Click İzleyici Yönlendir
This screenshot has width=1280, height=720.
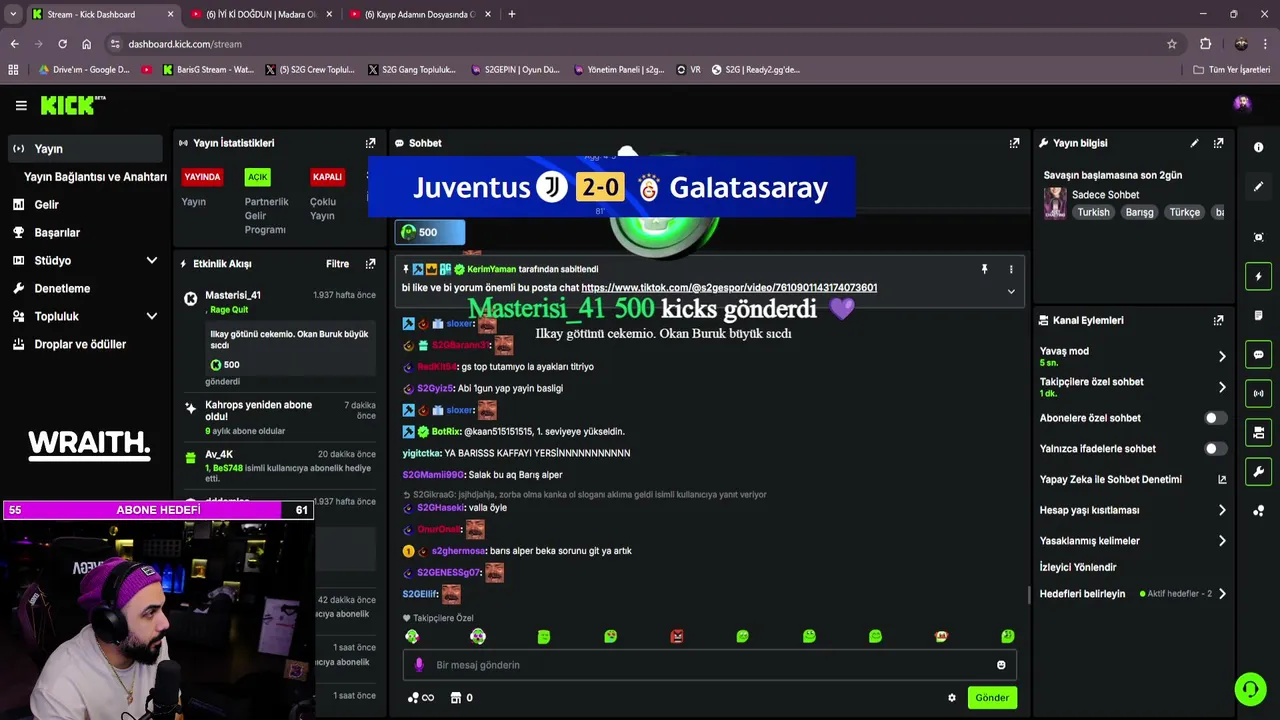click(1078, 567)
